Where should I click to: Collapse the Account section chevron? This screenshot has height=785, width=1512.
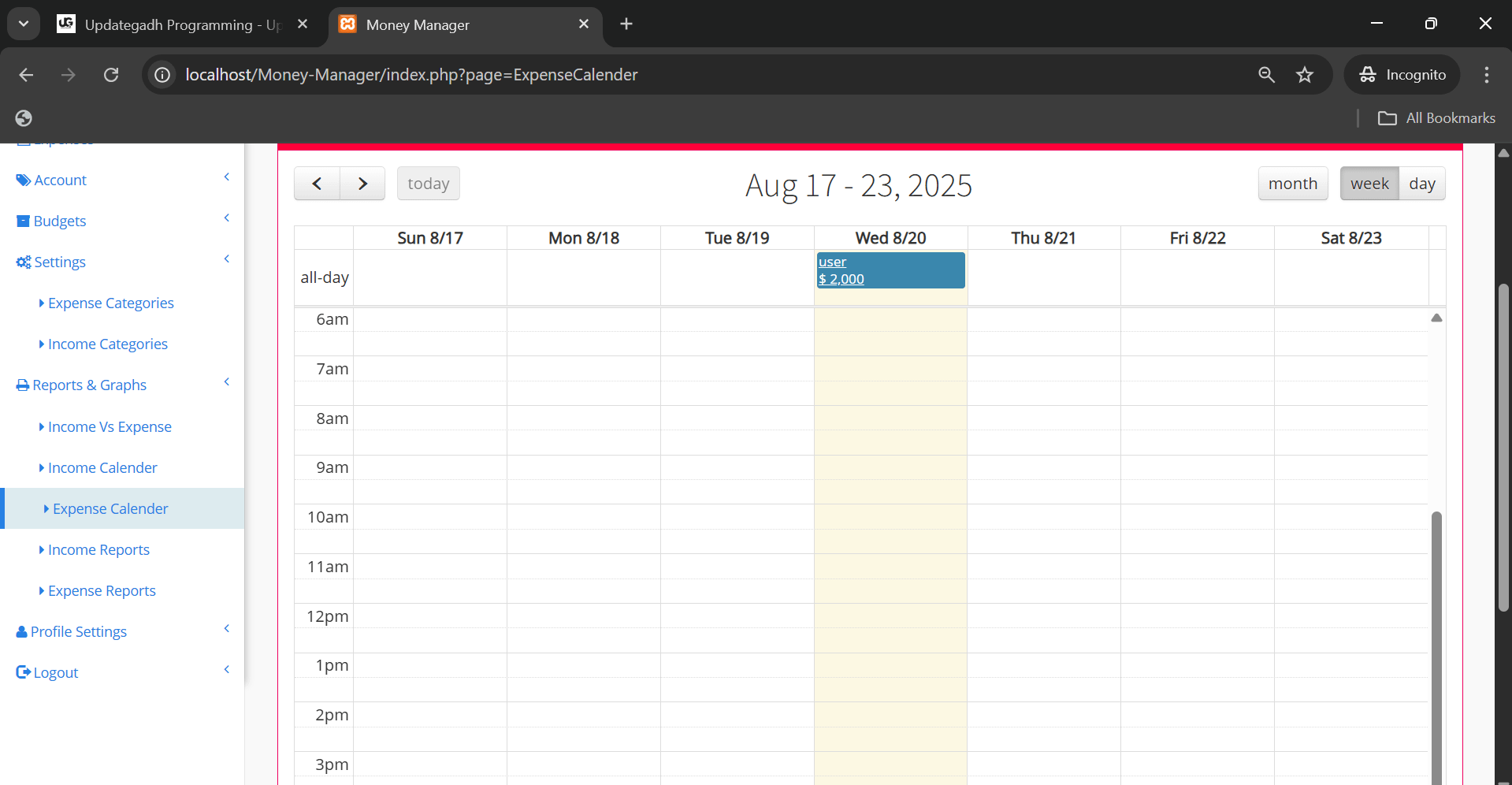click(x=227, y=177)
